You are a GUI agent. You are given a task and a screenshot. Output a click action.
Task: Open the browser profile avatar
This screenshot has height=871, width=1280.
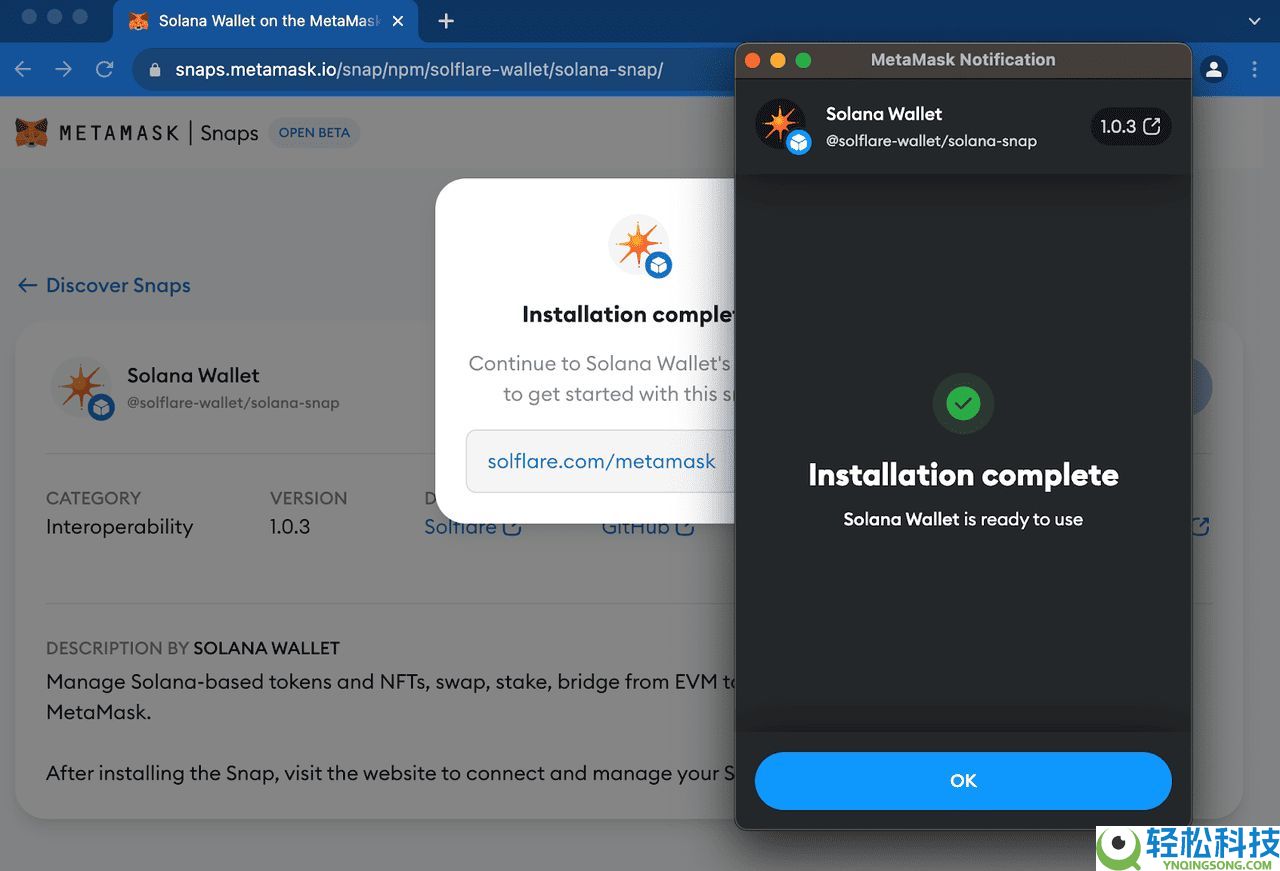[1214, 69]
